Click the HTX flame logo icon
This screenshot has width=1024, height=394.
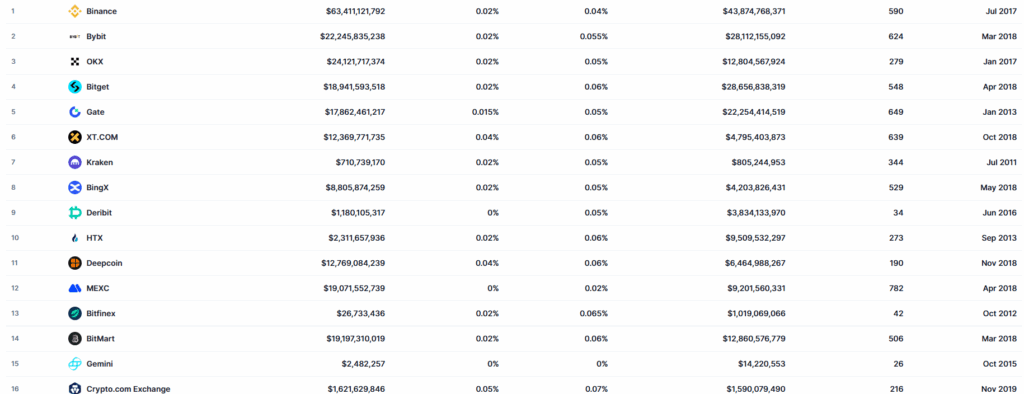(74, 238)
